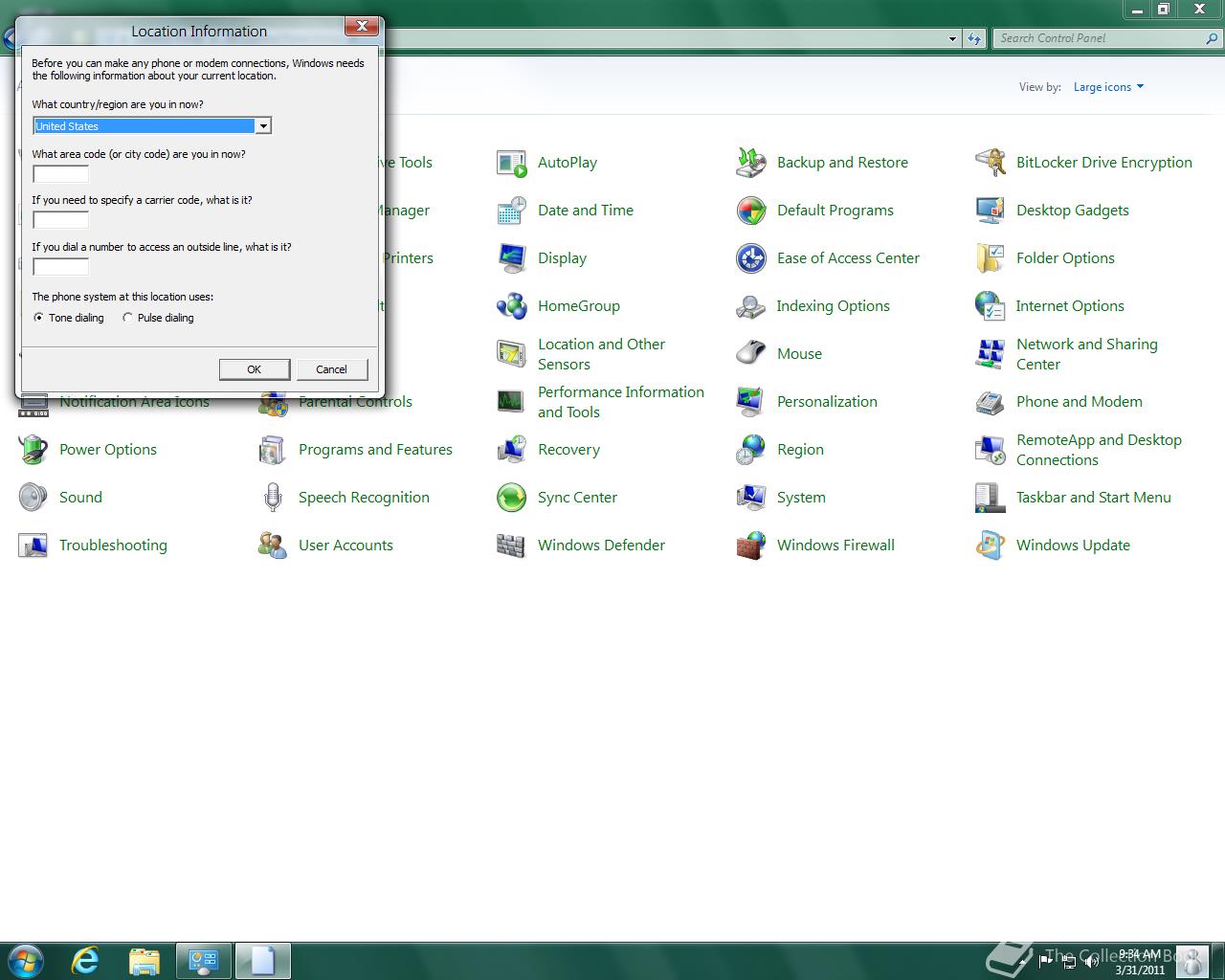Click the Mouse icon
The image size is (1225, 980).
[751, 354]
